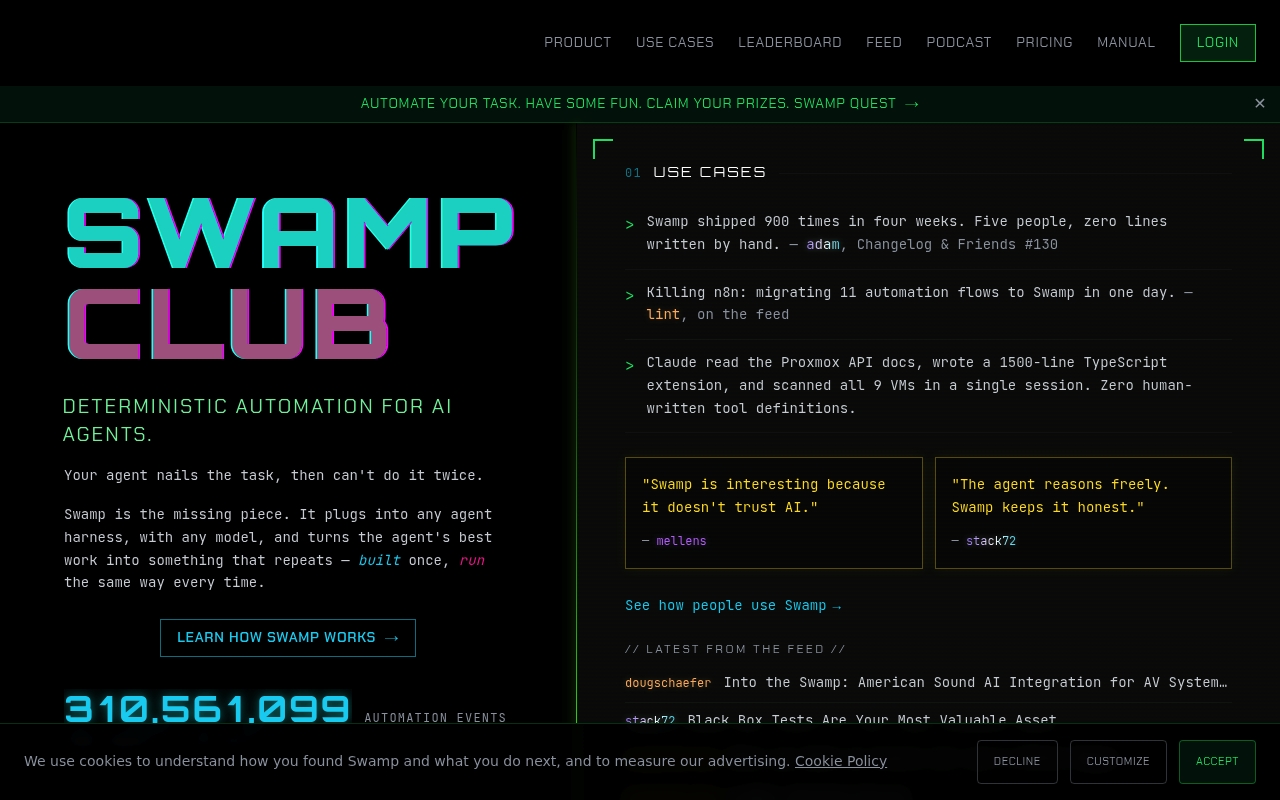This screenshot has width=1280, height=800.
Task: Open dougschaefer's Into the Swamp post
Action: pos(975,683)
